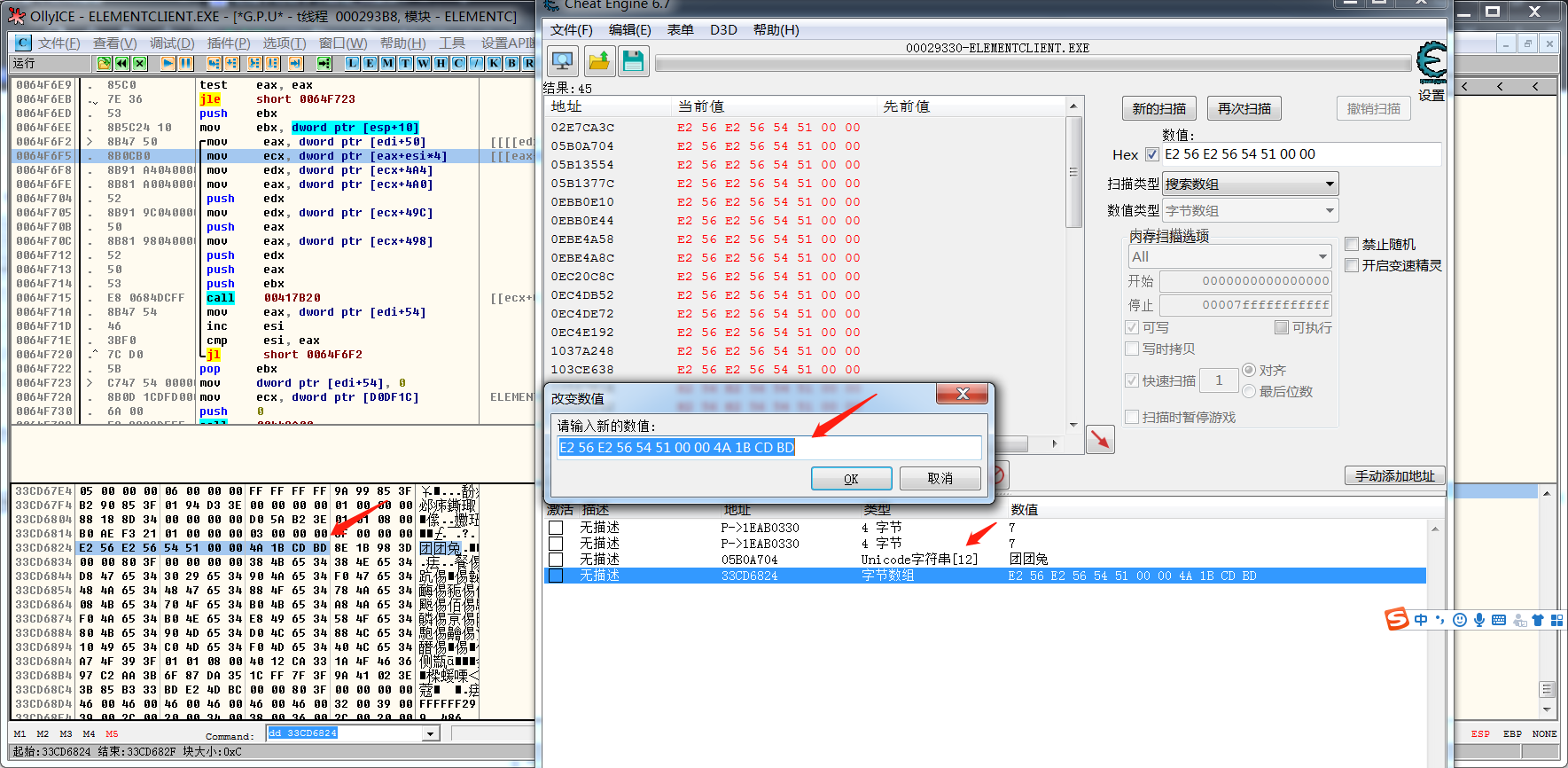Open the Log window with the L icon

(353, 63)
